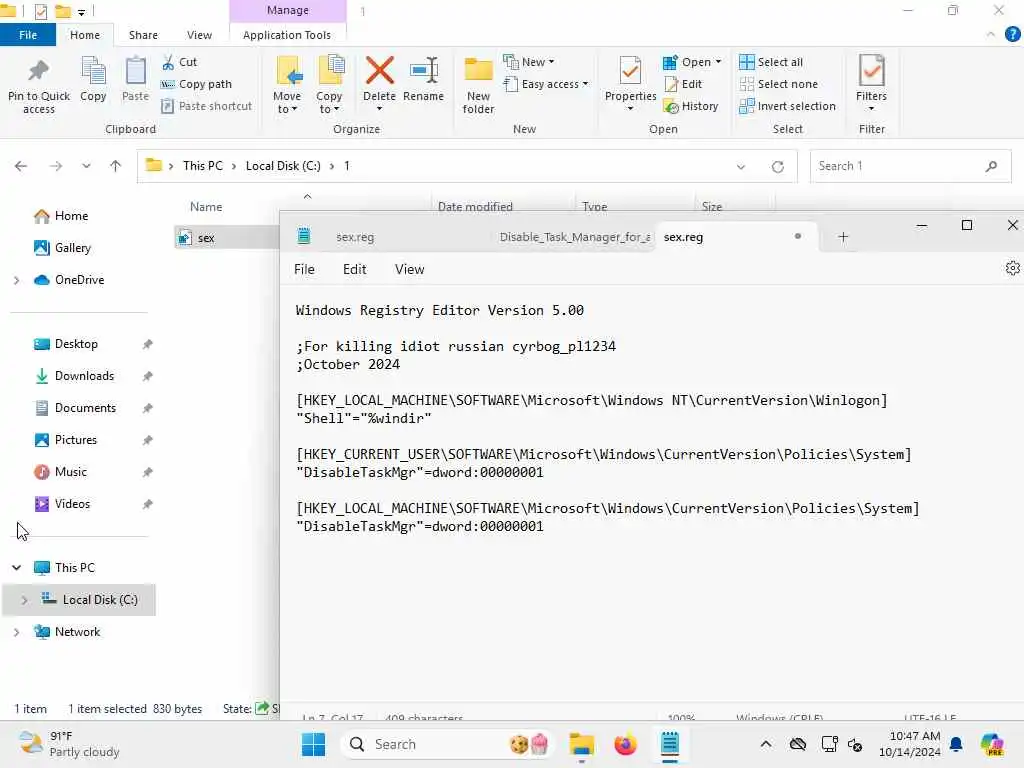1024x768 pixels.
Task: Open Explorer help question mark icon
Action: [1012, 34]
